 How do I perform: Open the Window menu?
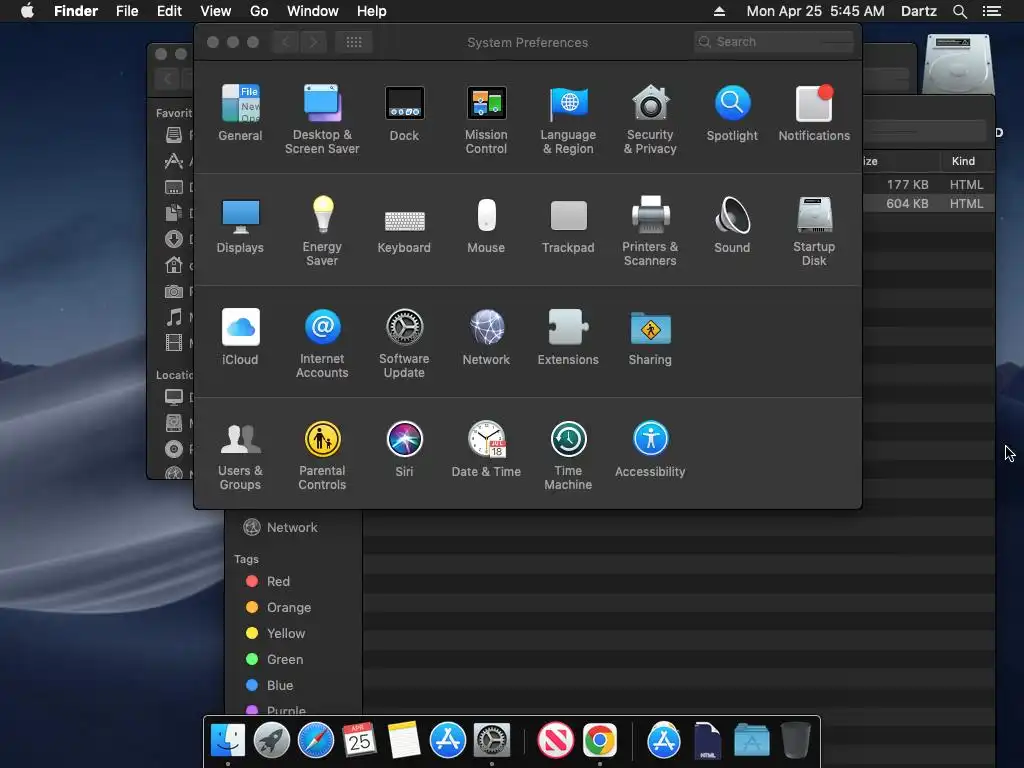(313, 11)
